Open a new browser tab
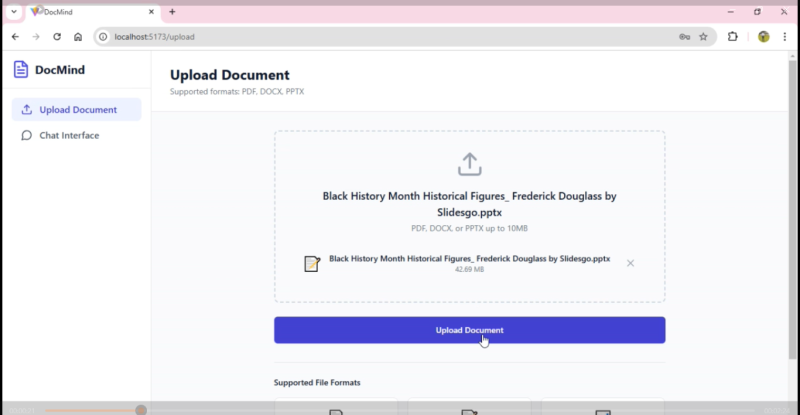800x415 pixels. coord(172,12)
